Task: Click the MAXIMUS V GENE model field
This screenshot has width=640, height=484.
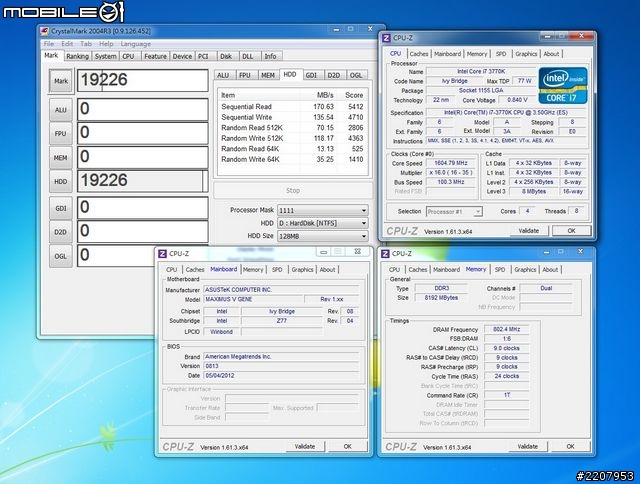Action: click(x=253, y=299)
